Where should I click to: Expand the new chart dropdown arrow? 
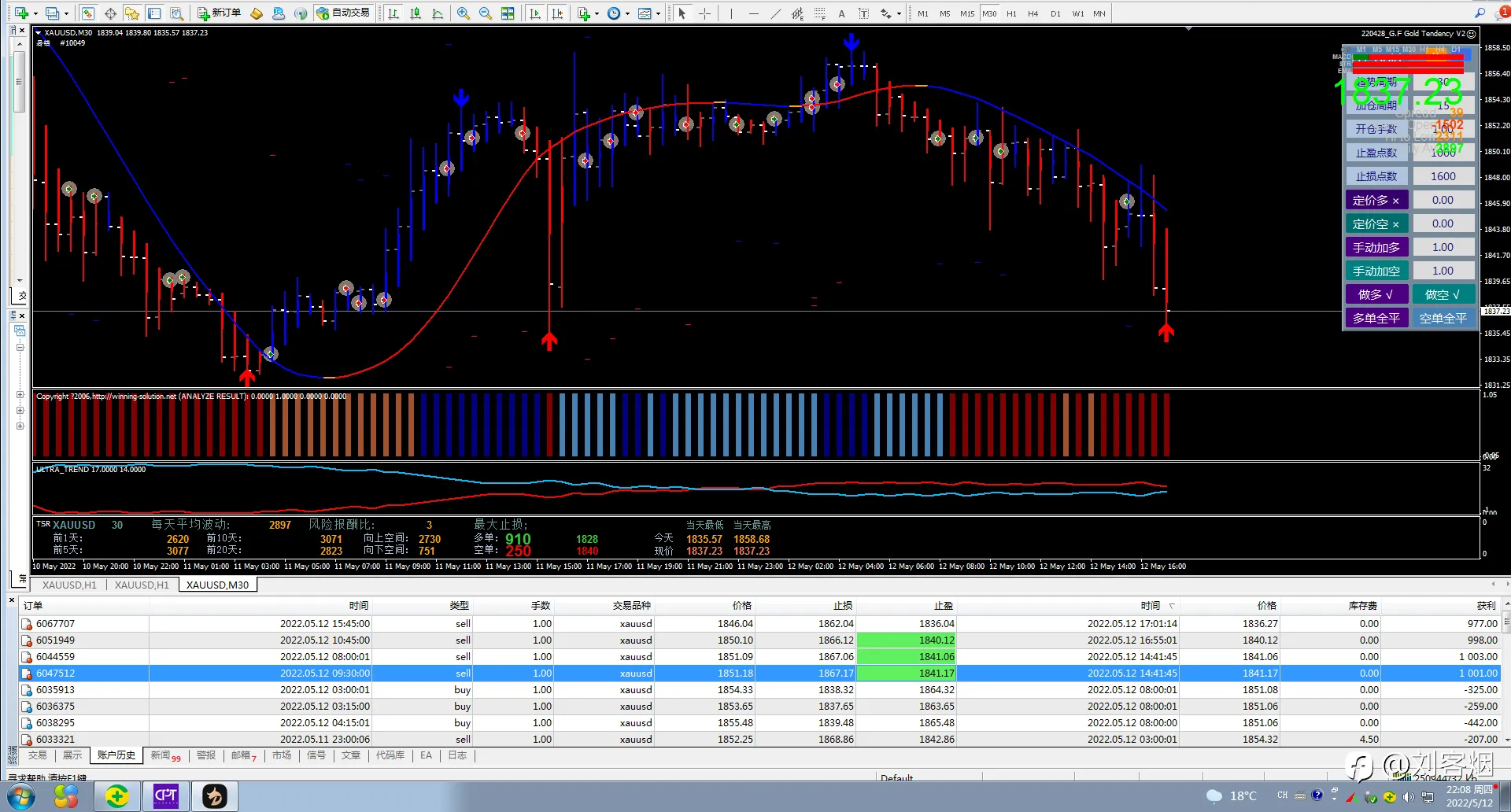(35, 13)
